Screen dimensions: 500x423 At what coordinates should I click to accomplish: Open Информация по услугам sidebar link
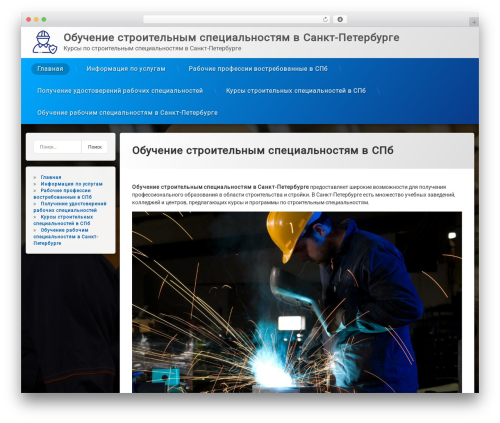click(x=71, y=184)
